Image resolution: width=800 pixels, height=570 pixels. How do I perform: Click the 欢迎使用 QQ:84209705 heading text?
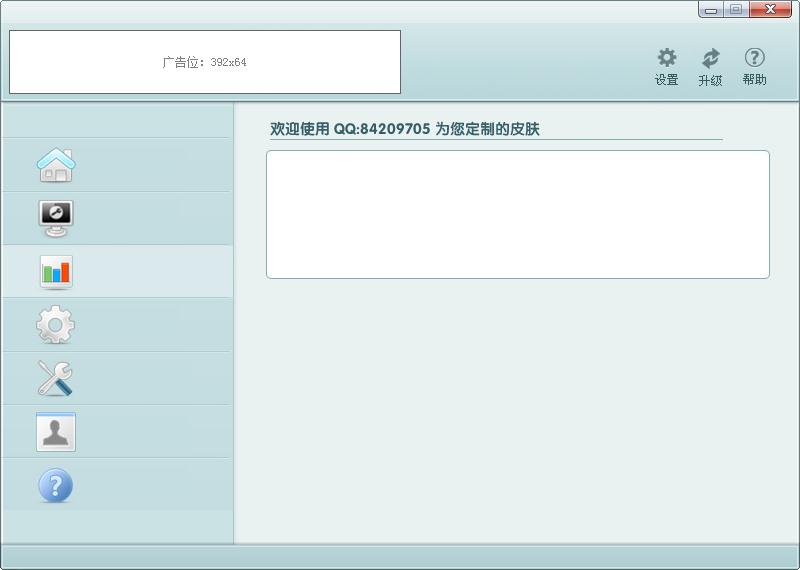point(405,129)
